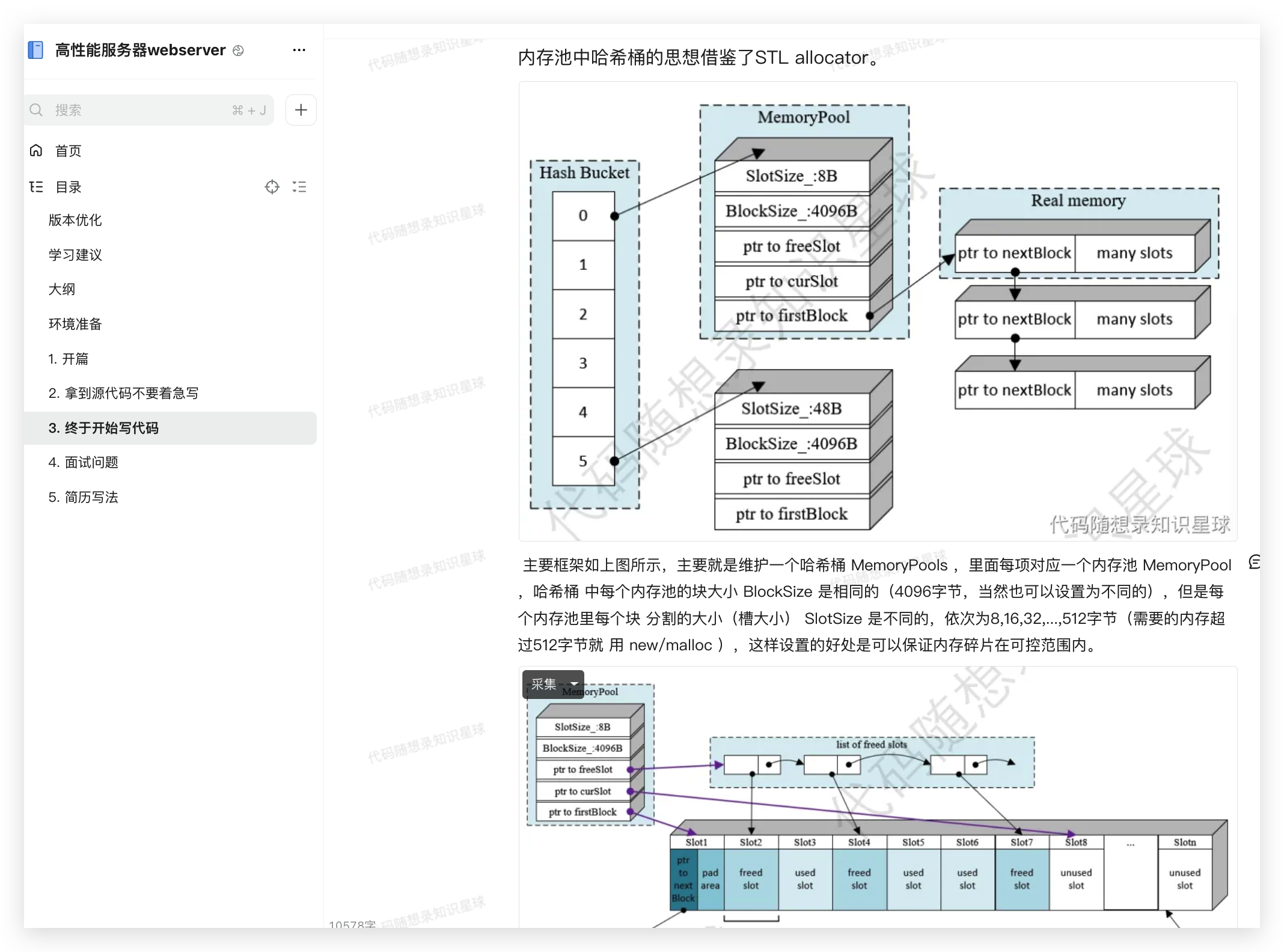Open the dropdown arrow on the 采集 button
The image size is (1284, 952).
click(x=574, y=684)
